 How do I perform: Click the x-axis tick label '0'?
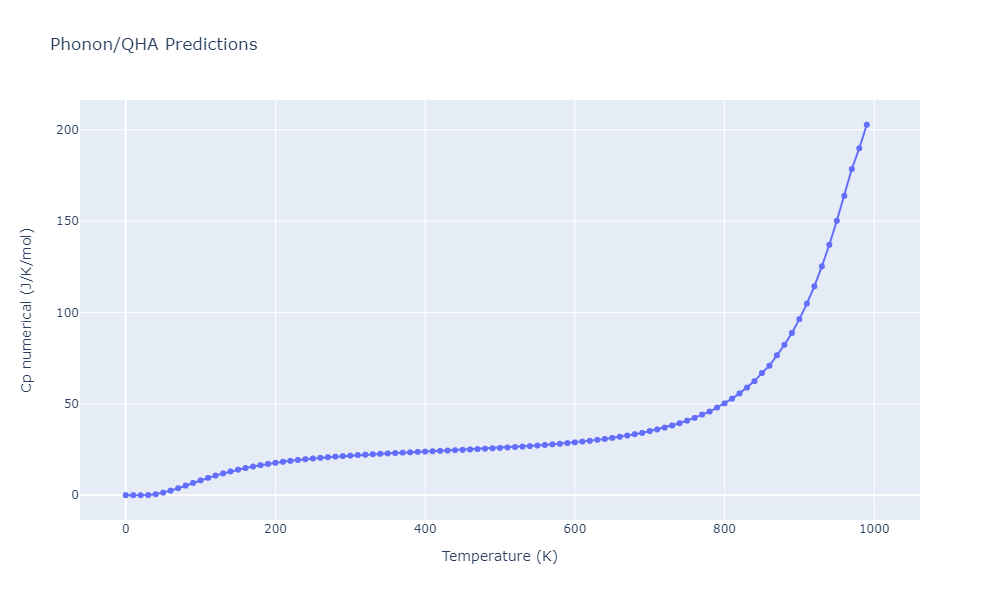(x=125, y=528)
